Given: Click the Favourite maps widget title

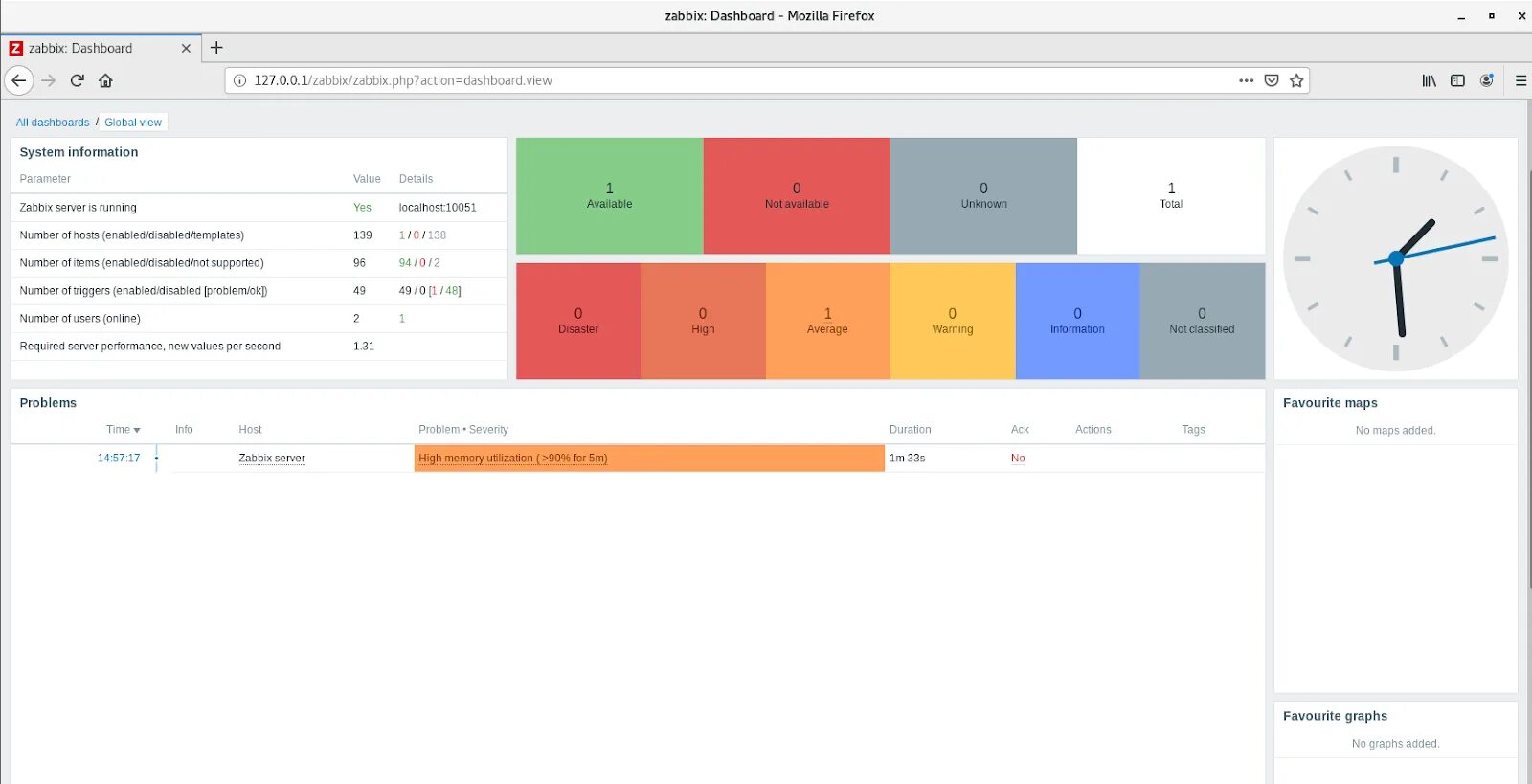Looking at the screenshot, I should point(1330,403).
